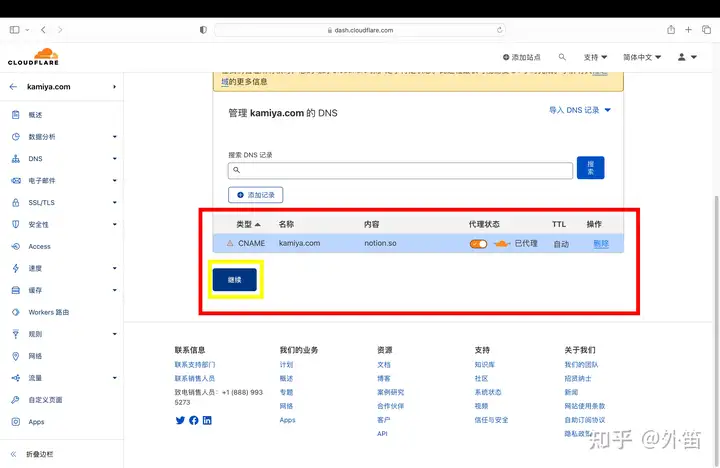Open the SSL/TLS sidebar section
Image resolution: width=720 pixels, height=468 pixels.
pos(41,203)
